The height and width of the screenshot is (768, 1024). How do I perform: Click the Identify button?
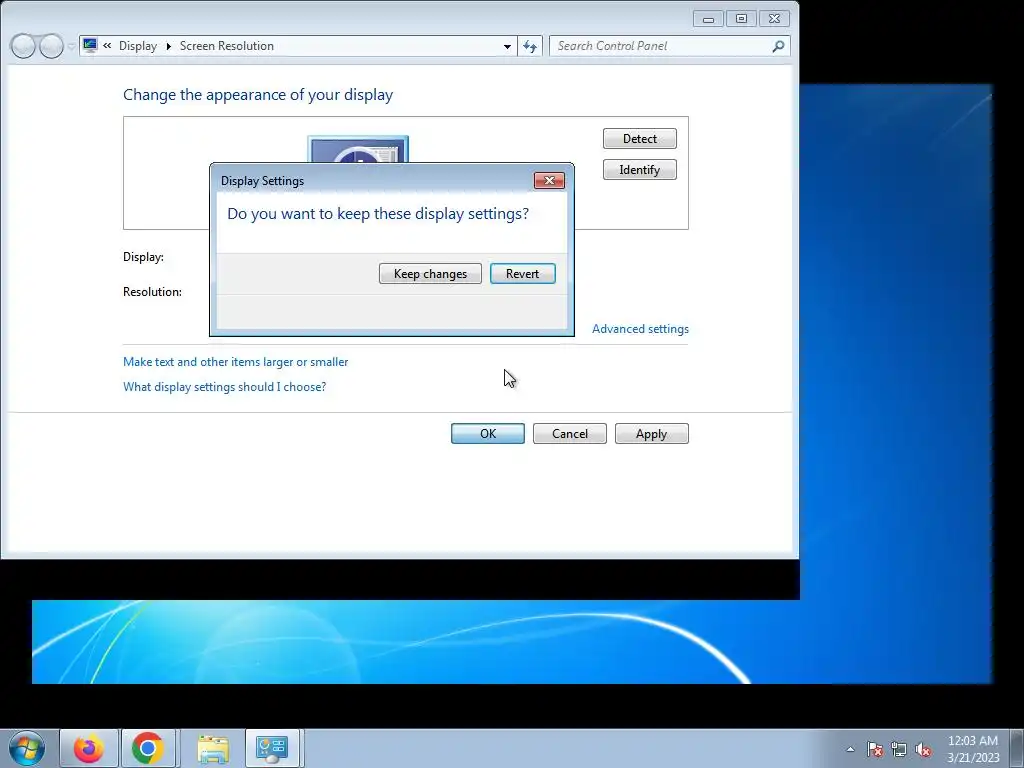[639, 170]
